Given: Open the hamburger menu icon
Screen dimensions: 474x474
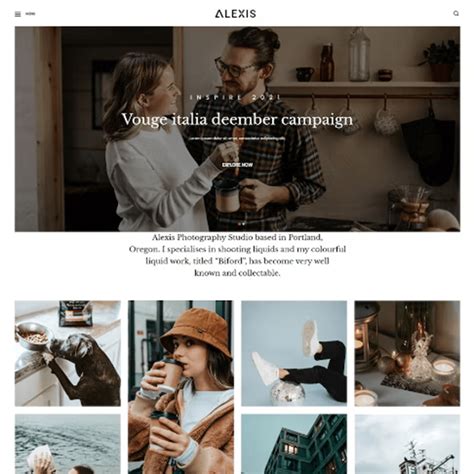Looking at the screenshot, I should (x=18, y=14).
